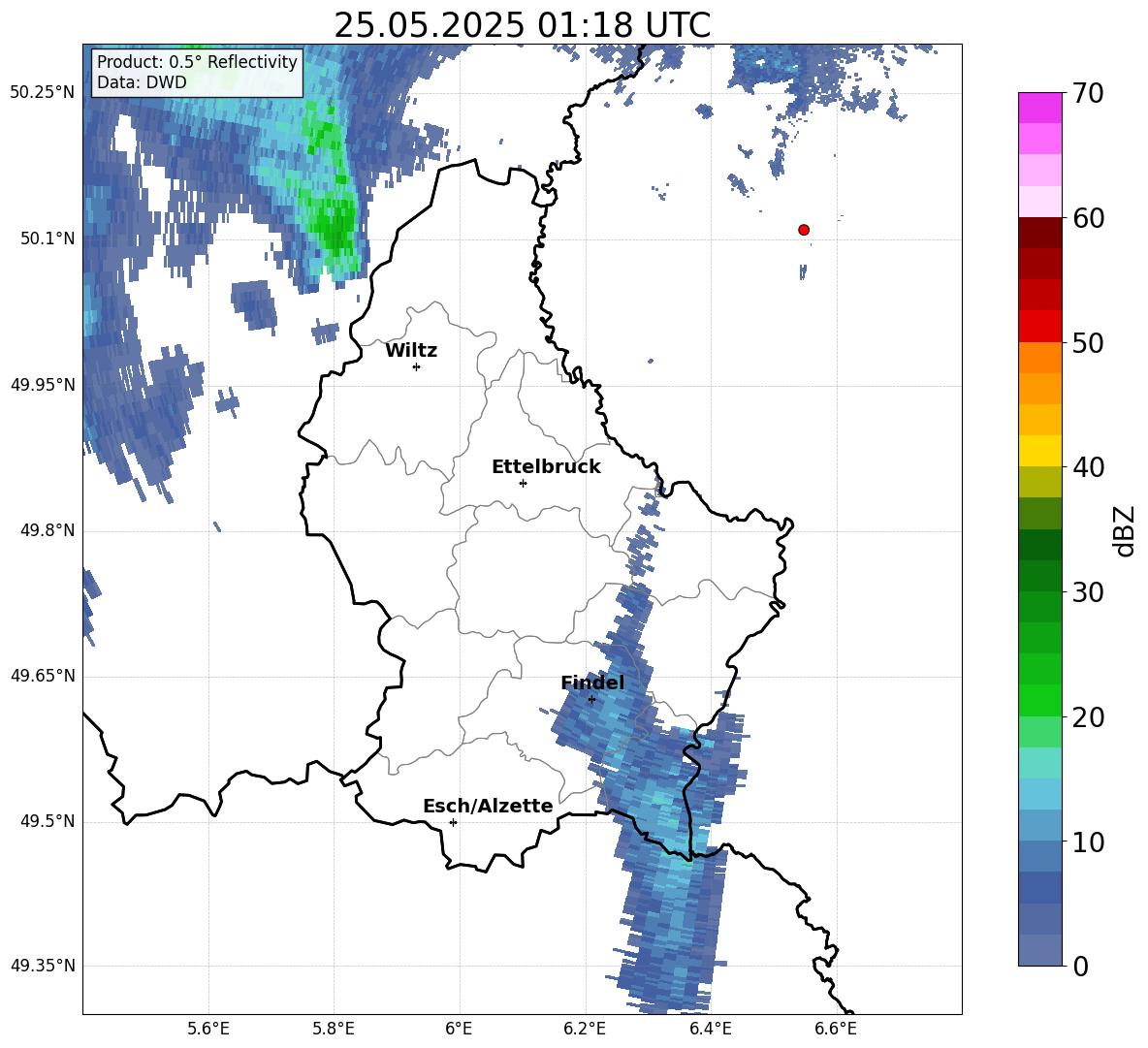Viewport: 1148px width, 1048px height.
Task: Click the 'Ettelbruck' city label
Action: [546, 467]
